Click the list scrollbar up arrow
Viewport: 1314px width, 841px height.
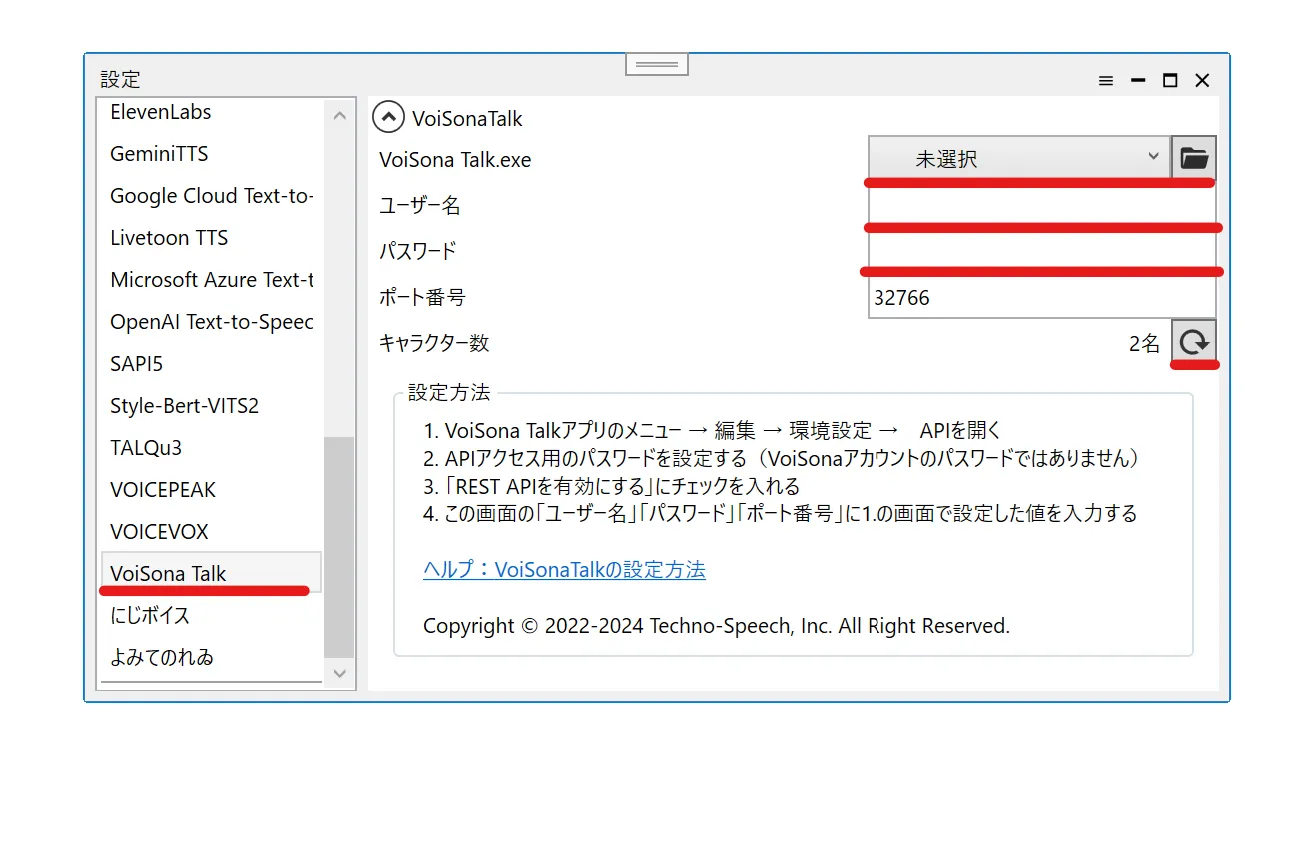(x=339, y=116)
